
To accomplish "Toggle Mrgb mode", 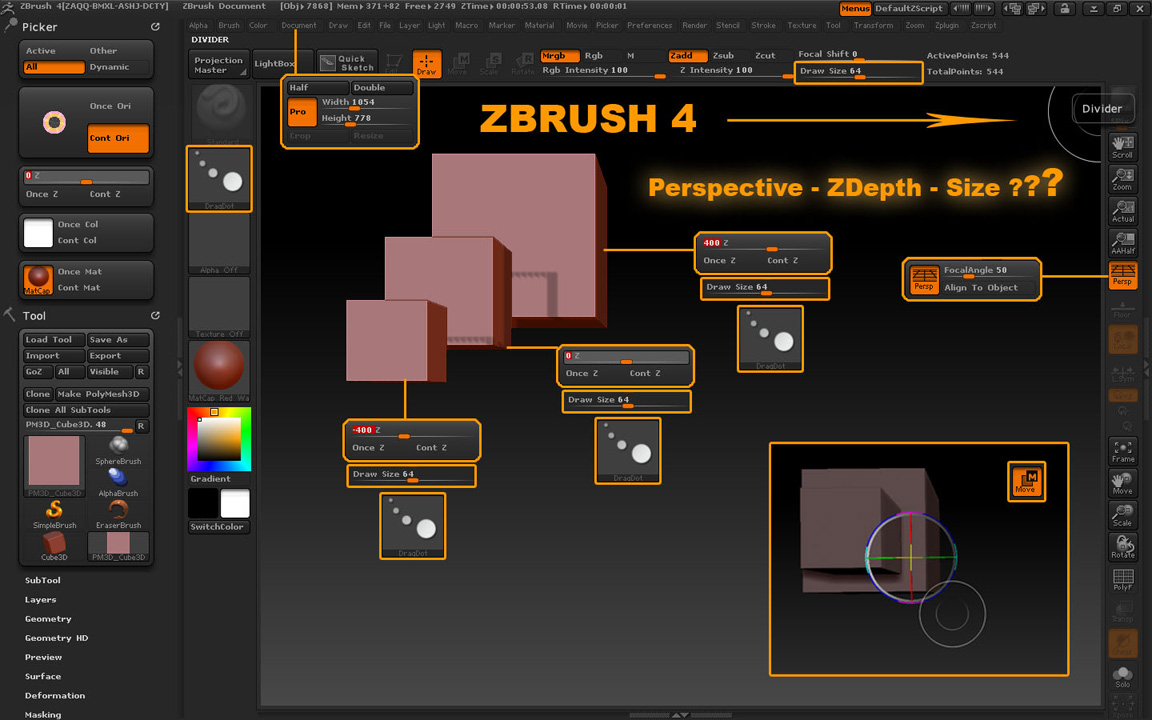I will pyautogui.click(x=559, y=56).
